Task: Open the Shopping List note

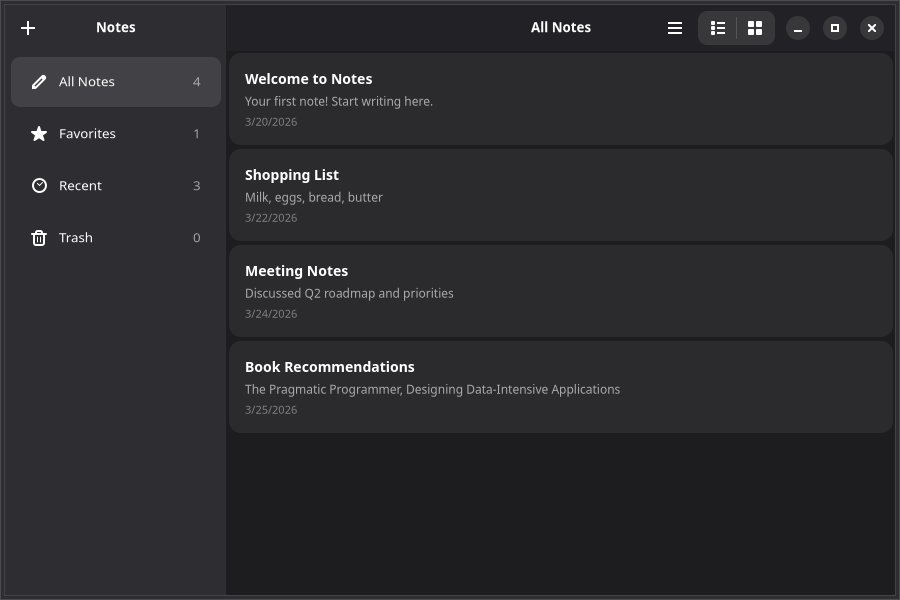Action: 560,194
